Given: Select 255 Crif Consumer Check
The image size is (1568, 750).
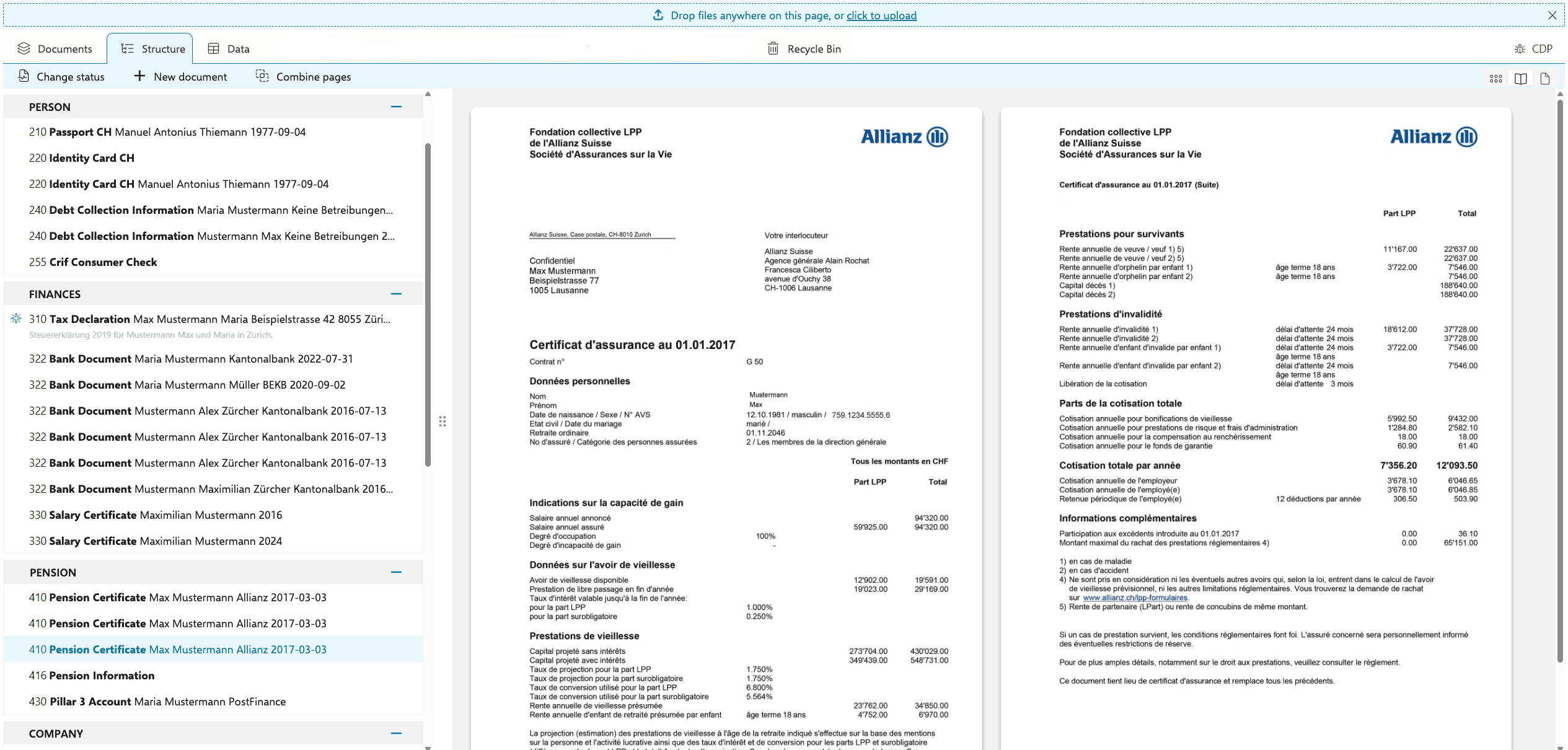Looking at the screenshot, I should click(x=213, y=262).
